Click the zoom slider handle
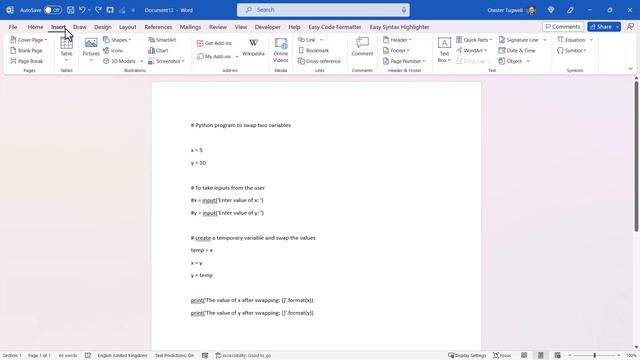The image size is (640, 360). point(594,356)
